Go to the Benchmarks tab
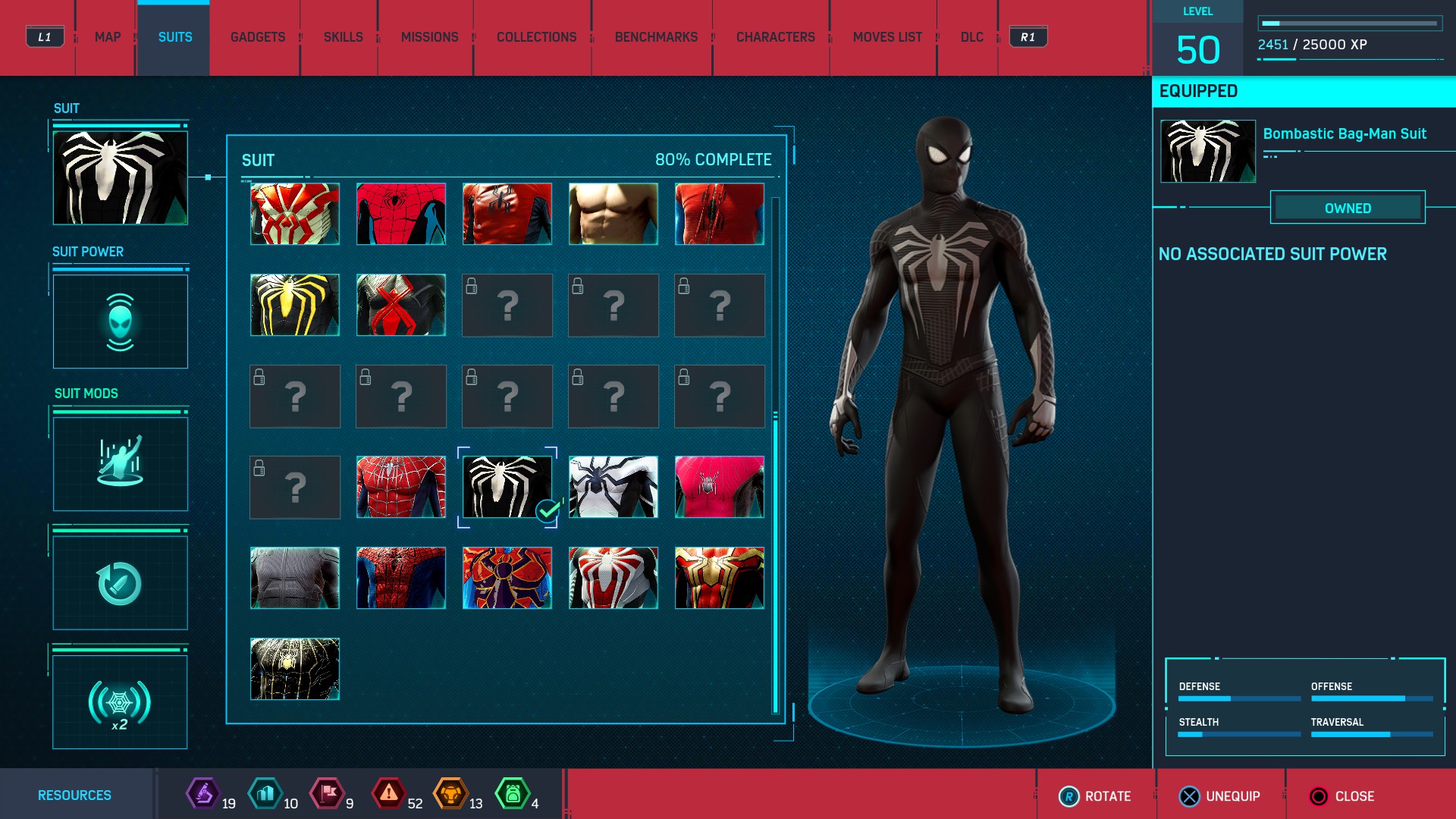 pyautogui.click(x=656, y=37)
